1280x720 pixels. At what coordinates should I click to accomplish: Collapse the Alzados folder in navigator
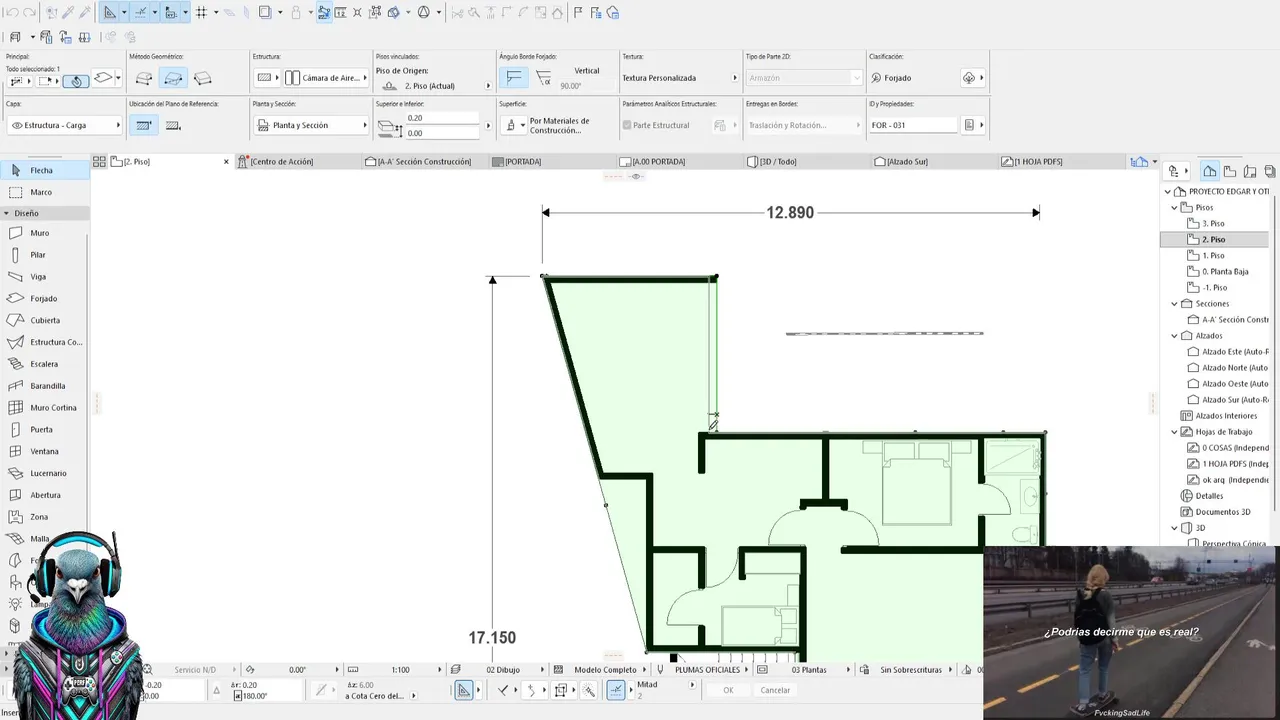(1175, 335)
